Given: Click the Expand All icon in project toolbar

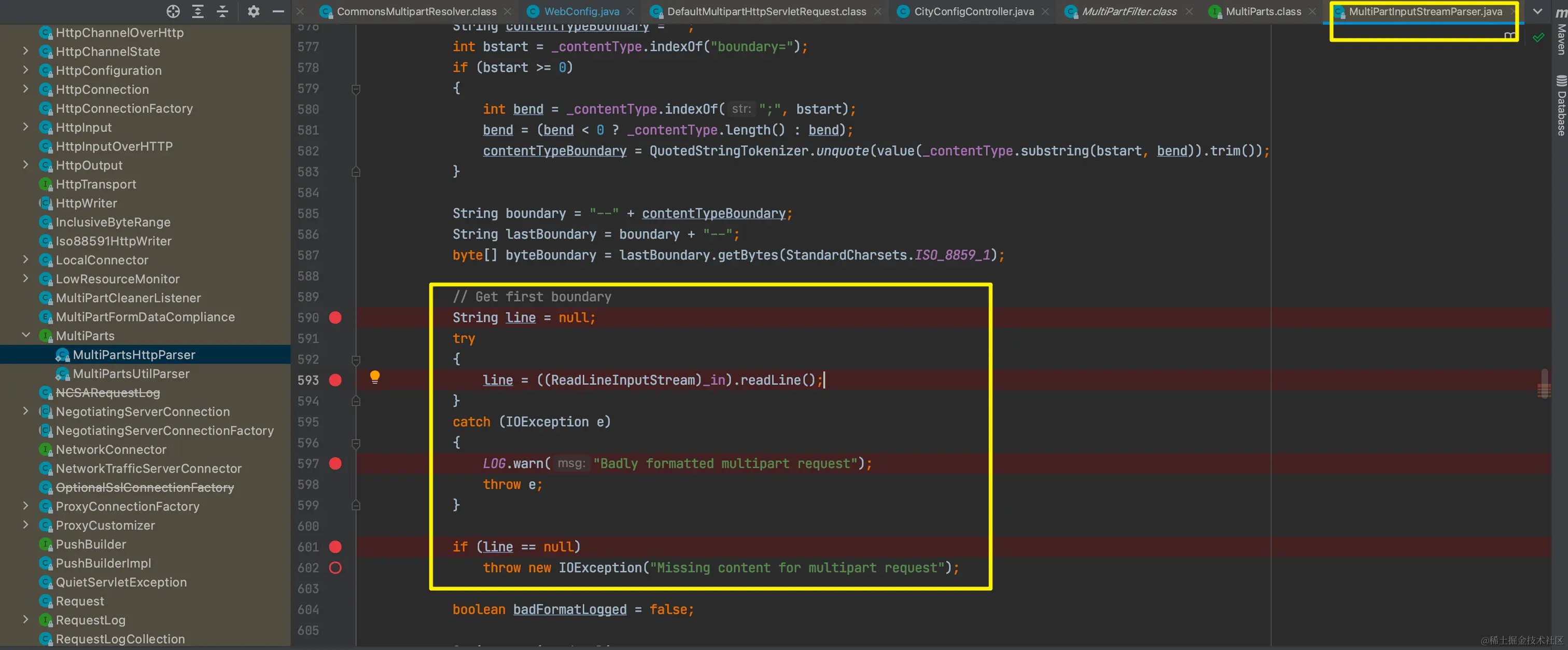Looking at the screenshot, I should (198, 11).
